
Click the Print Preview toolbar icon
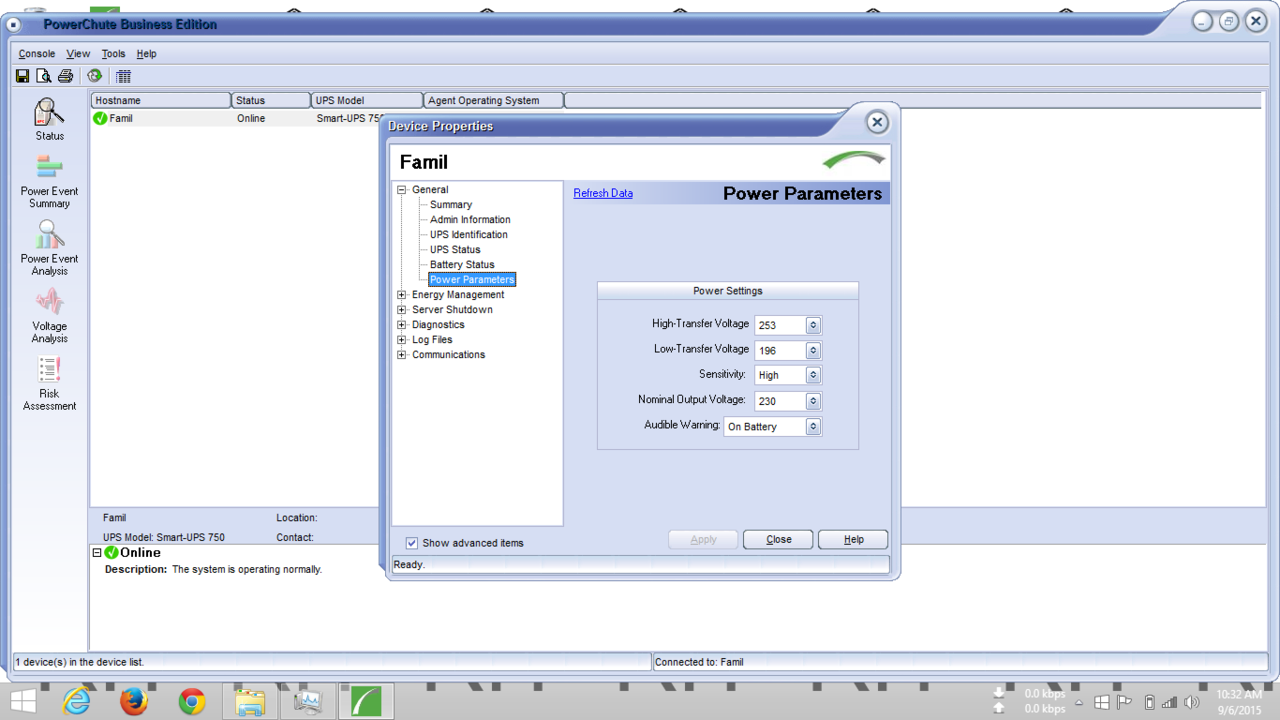click(x=44, y=76)
